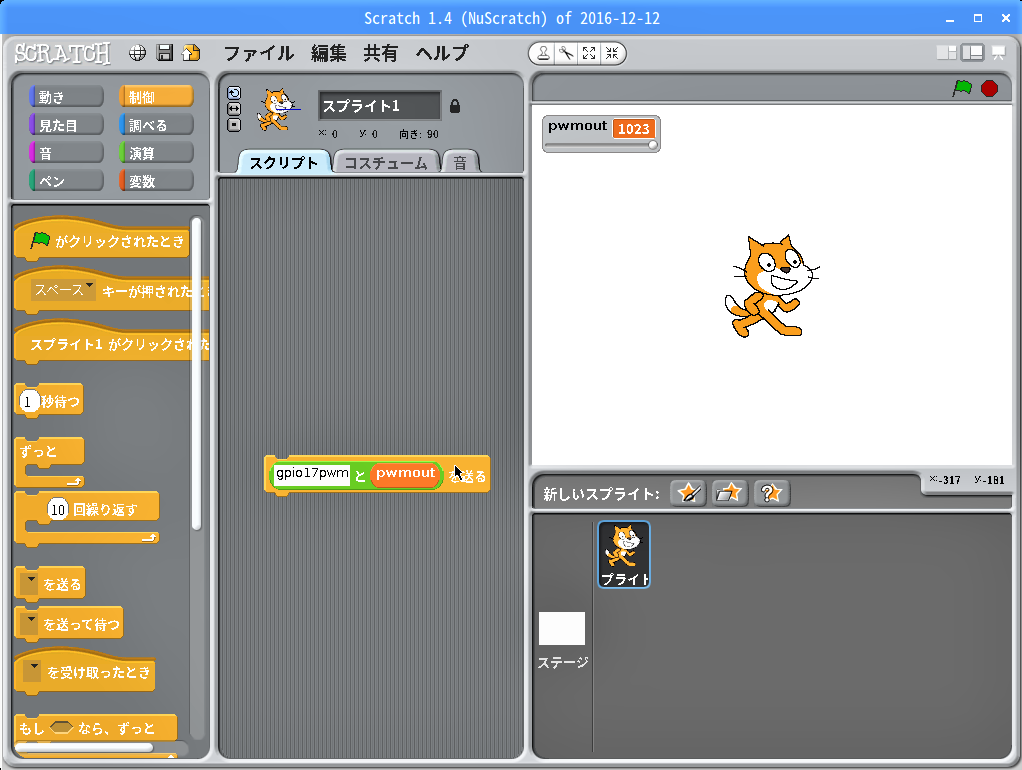Select the 演算 block category

156,153
